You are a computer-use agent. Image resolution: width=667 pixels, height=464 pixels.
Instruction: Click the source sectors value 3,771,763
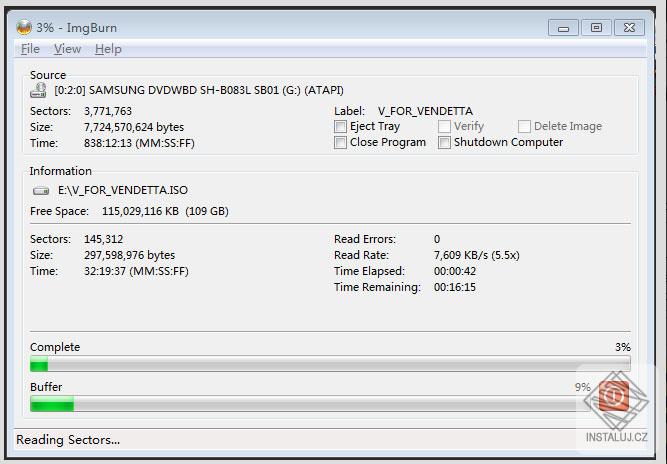coord(108,111)
